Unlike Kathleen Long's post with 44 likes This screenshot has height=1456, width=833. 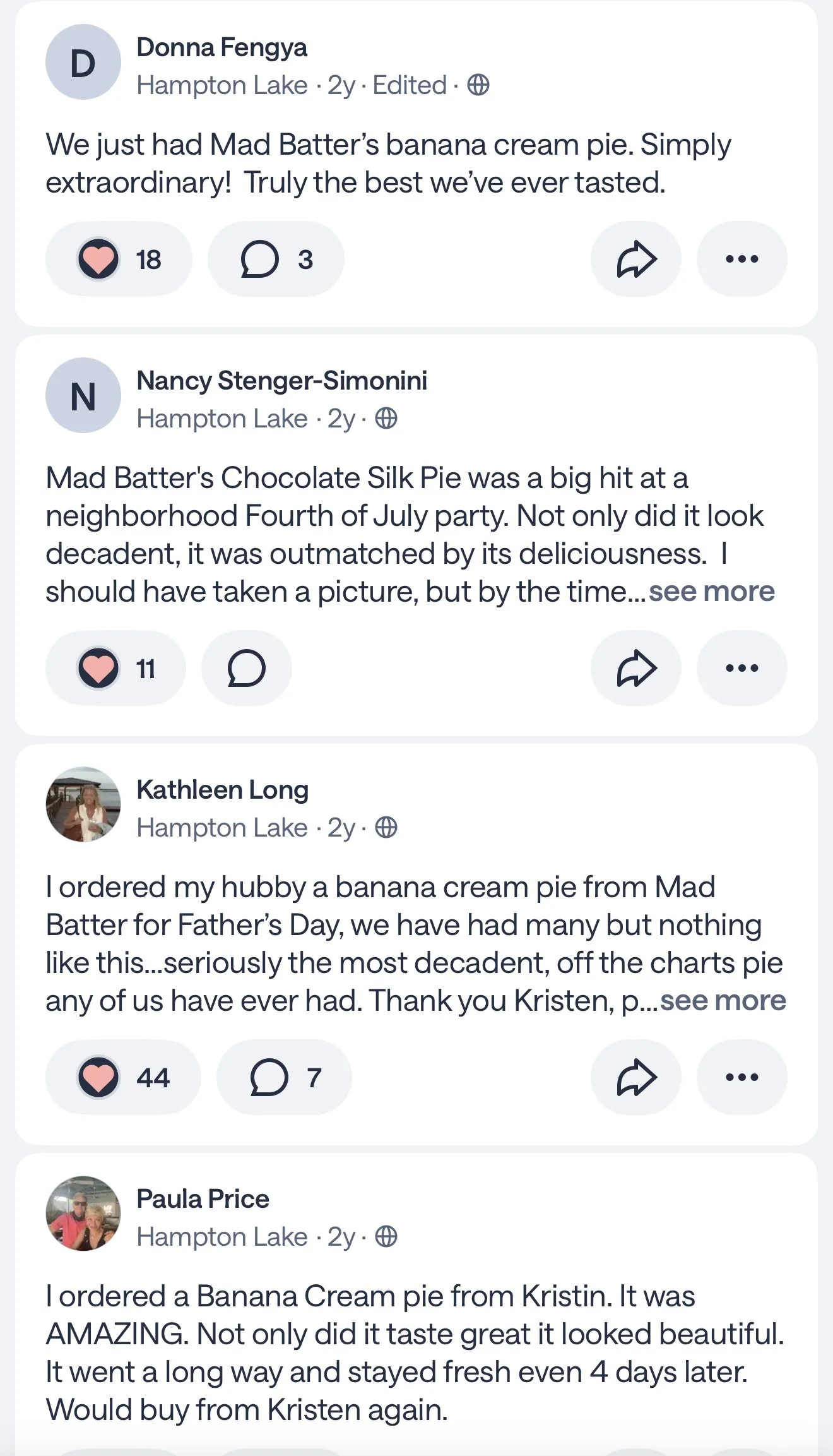click(98, 1077)
